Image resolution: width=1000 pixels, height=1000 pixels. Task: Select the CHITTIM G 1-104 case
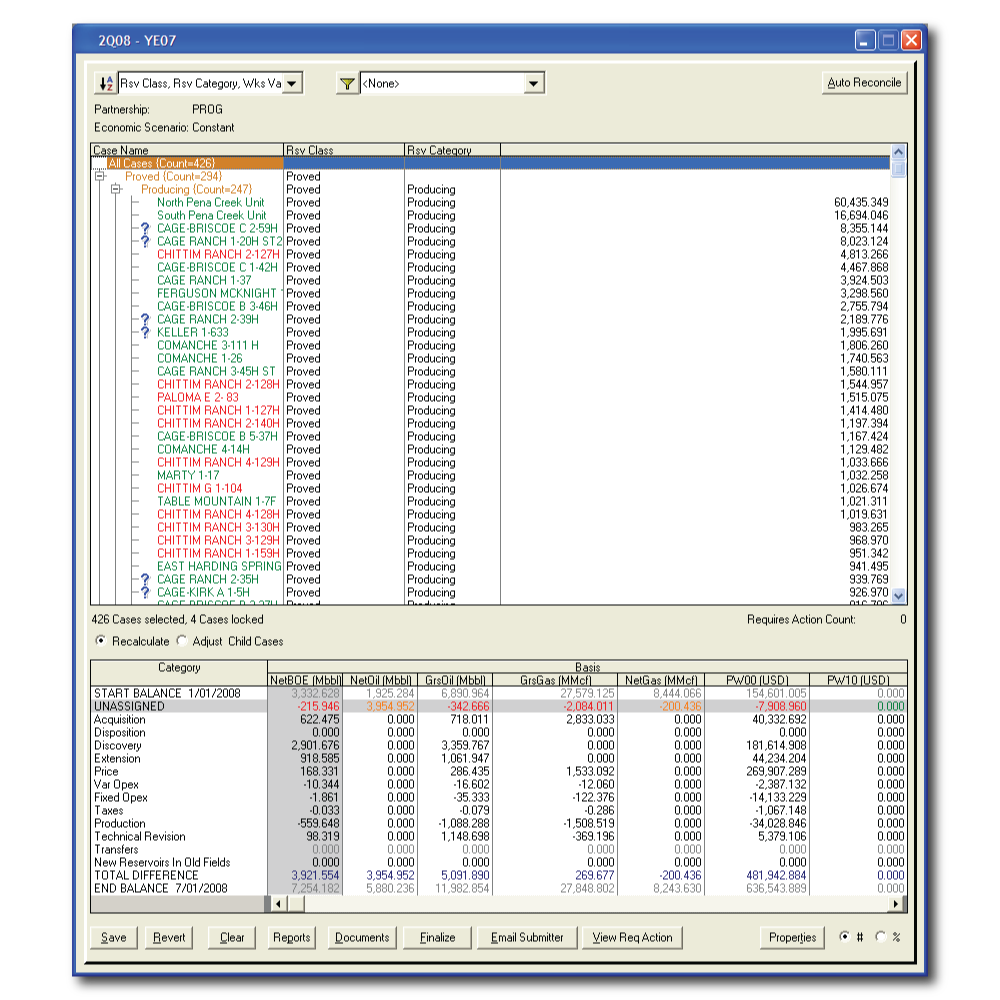200,488
